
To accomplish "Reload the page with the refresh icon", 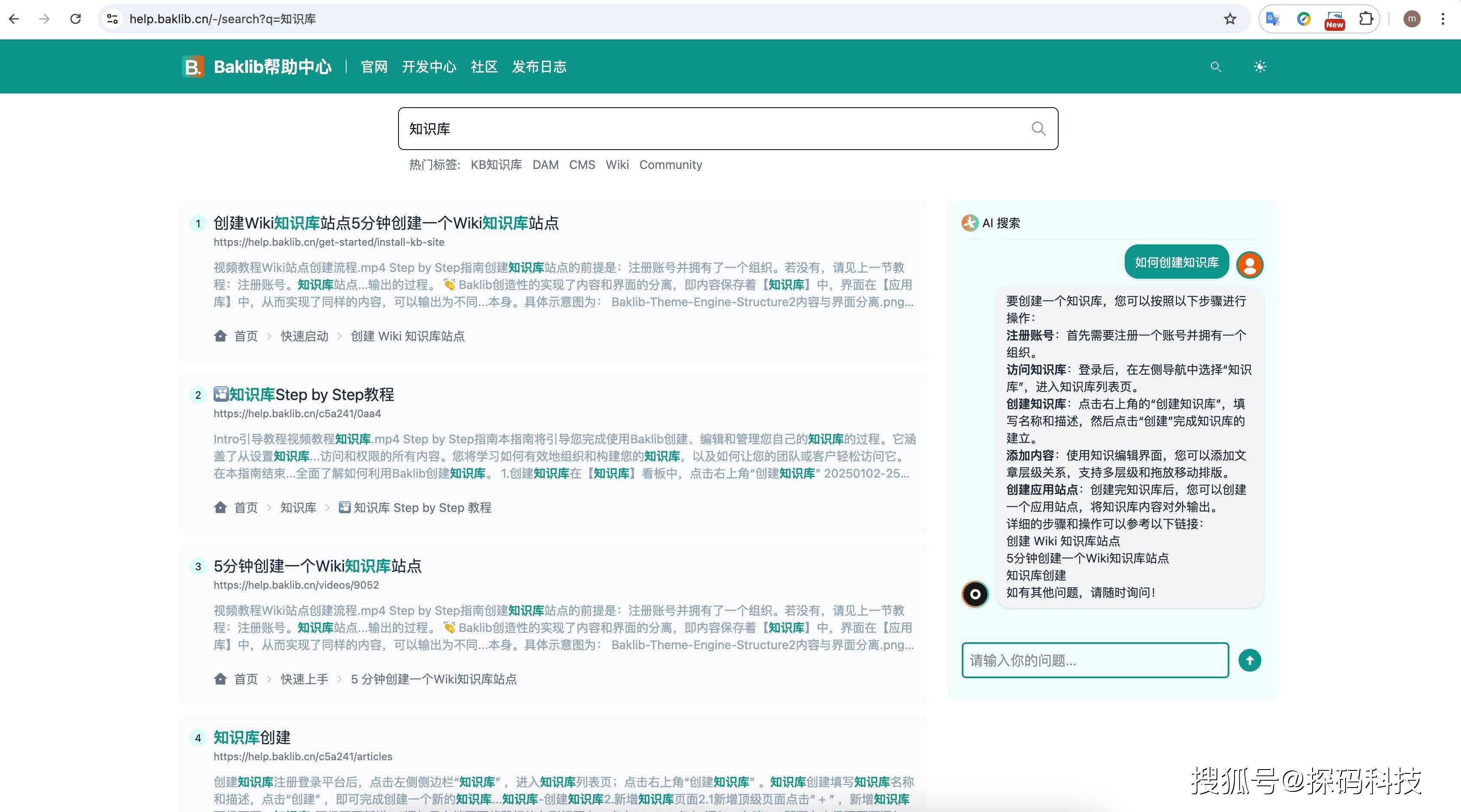I will (75, 19).
